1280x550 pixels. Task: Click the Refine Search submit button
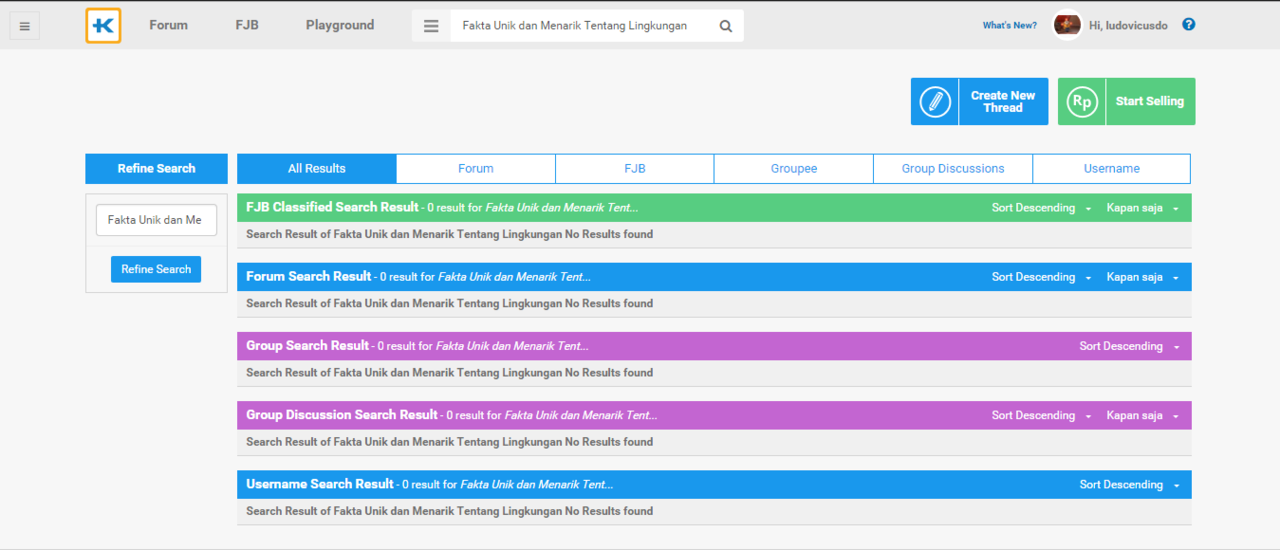tap(156, 269)
